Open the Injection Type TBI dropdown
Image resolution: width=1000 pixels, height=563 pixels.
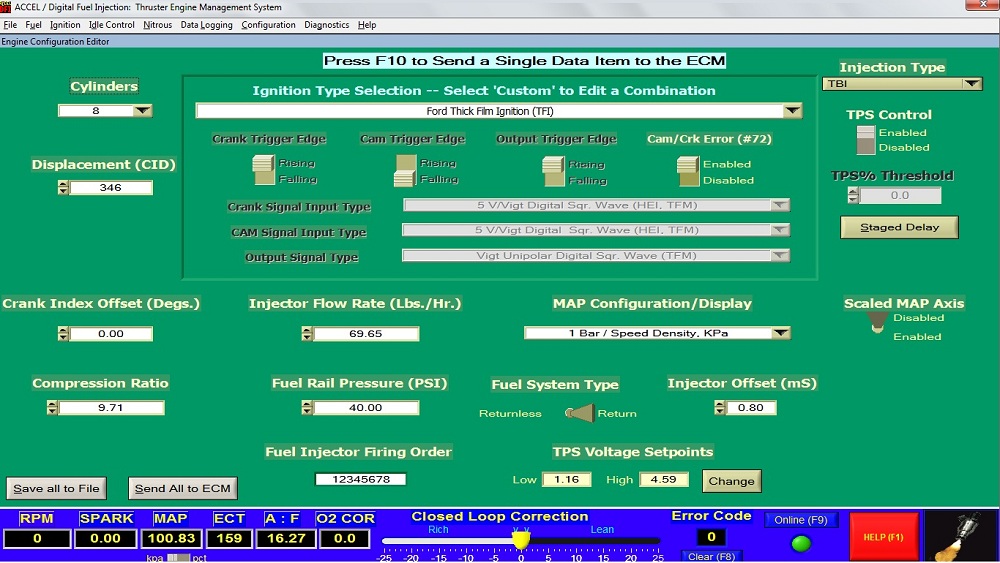(x=972, y=84)
